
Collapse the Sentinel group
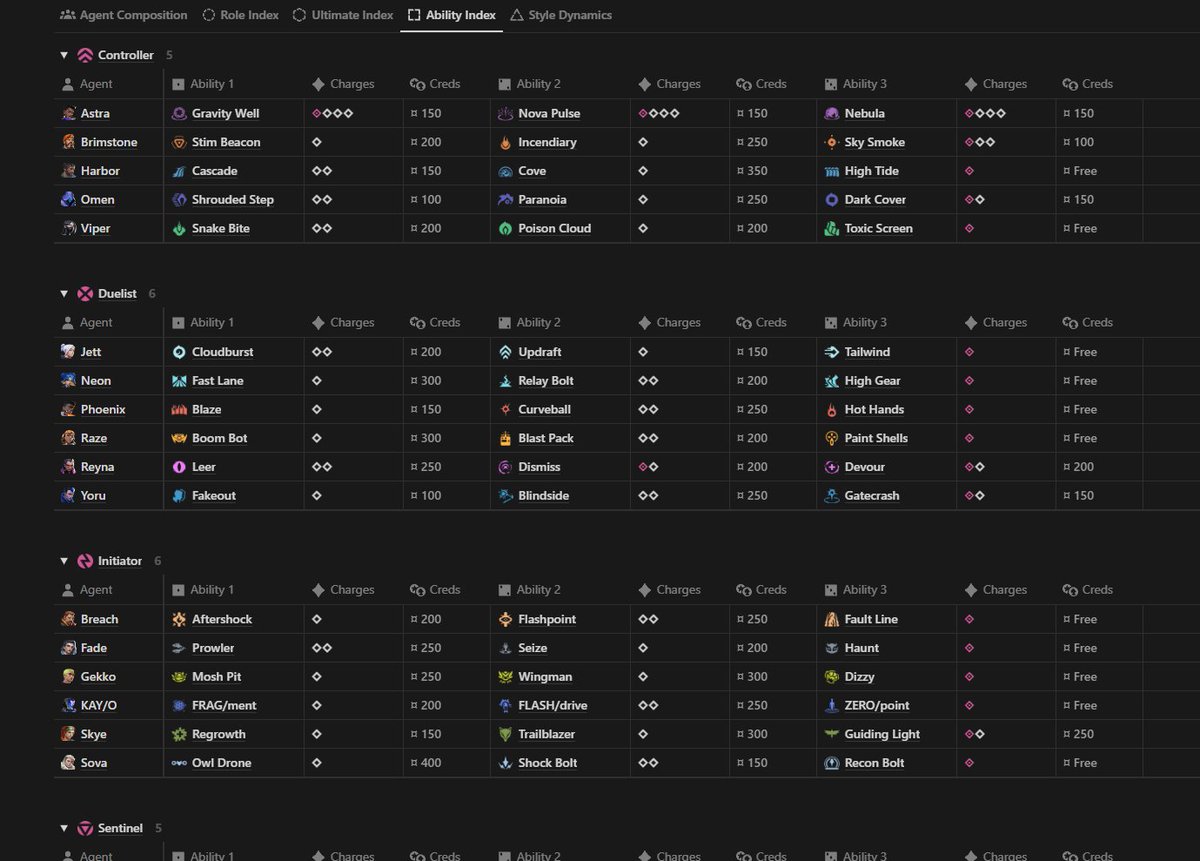pos(64,828)
